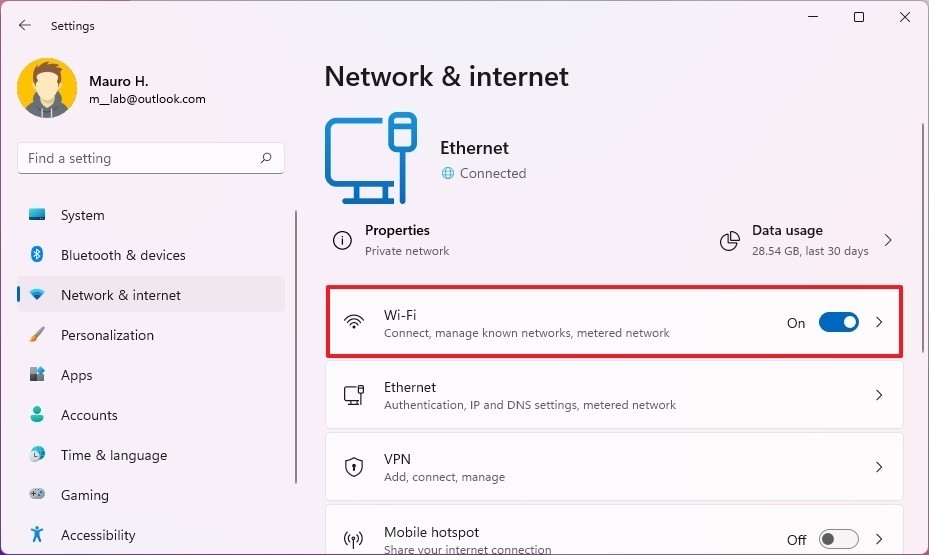This screenshot has height=555, width=929.
Task: Select Apps in the sidebar
Action: tap(76, 375)
